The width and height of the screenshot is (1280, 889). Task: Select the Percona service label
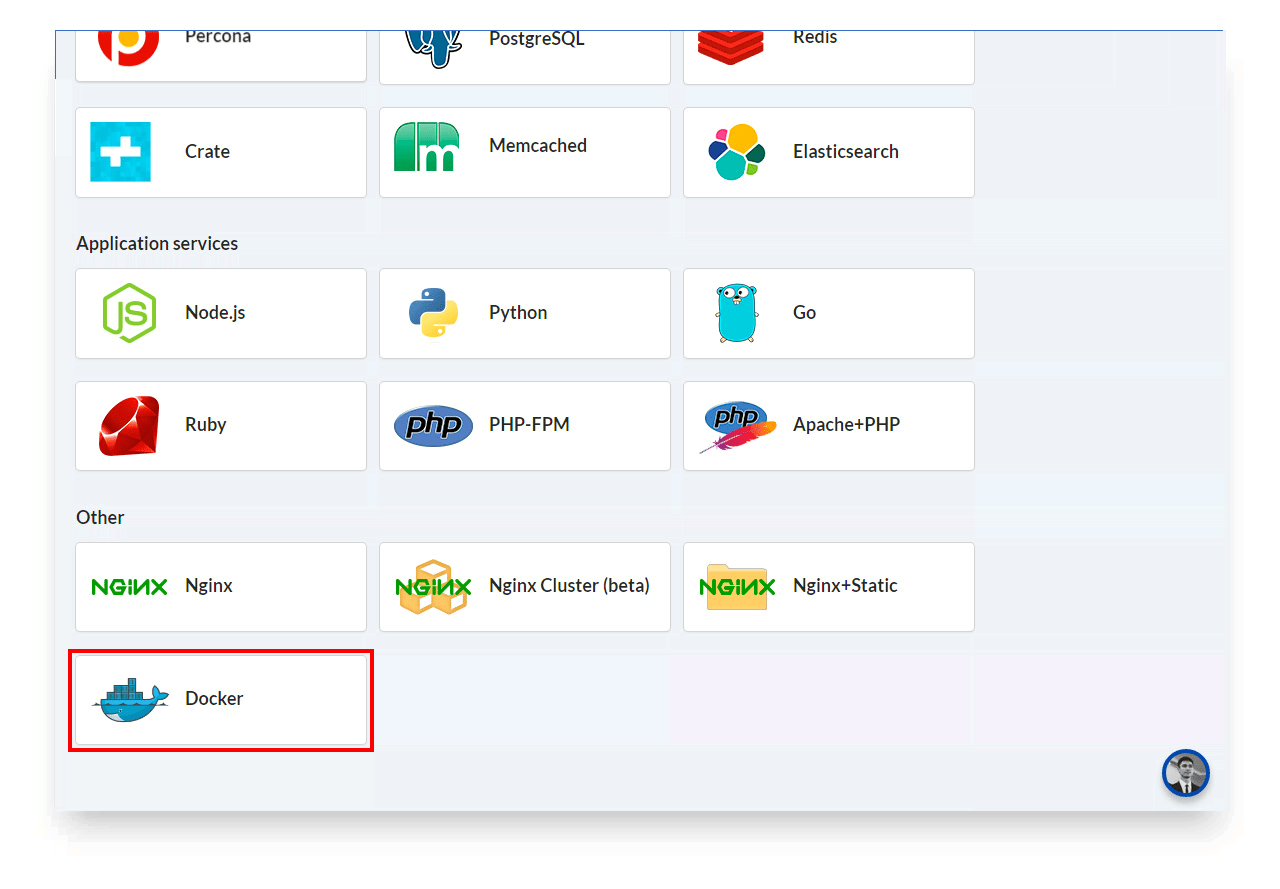[x=218, y=37]
